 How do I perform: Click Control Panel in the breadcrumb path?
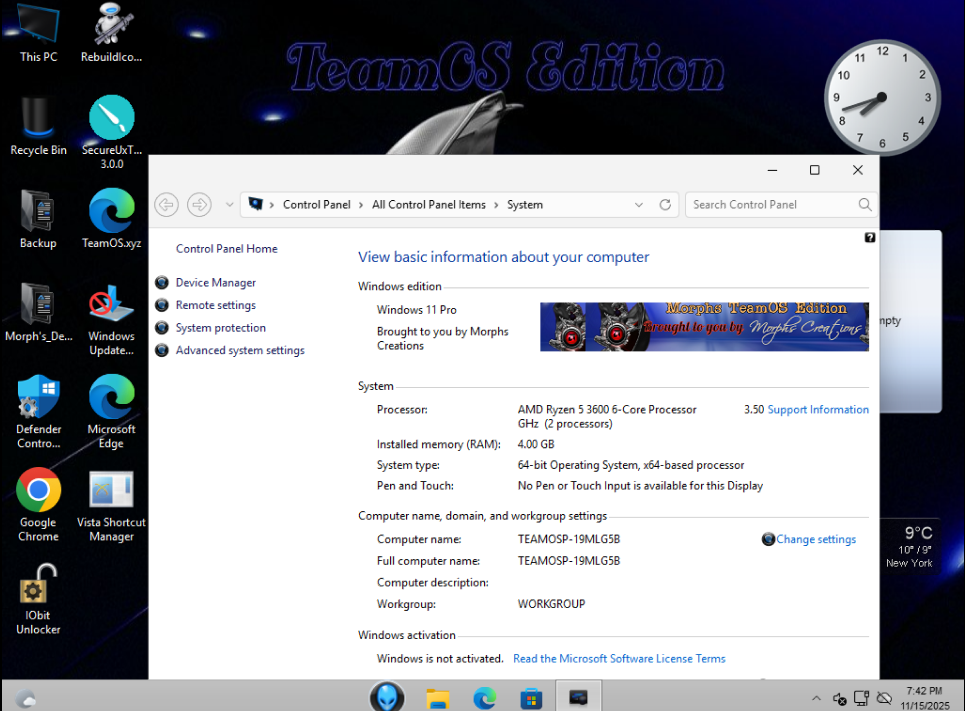[x=316, y=205]
